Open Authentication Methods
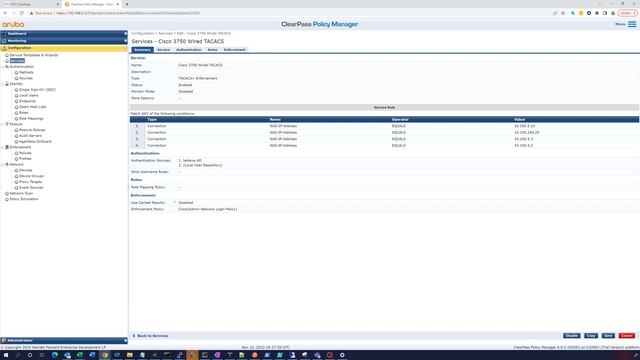 pos(26,72)
